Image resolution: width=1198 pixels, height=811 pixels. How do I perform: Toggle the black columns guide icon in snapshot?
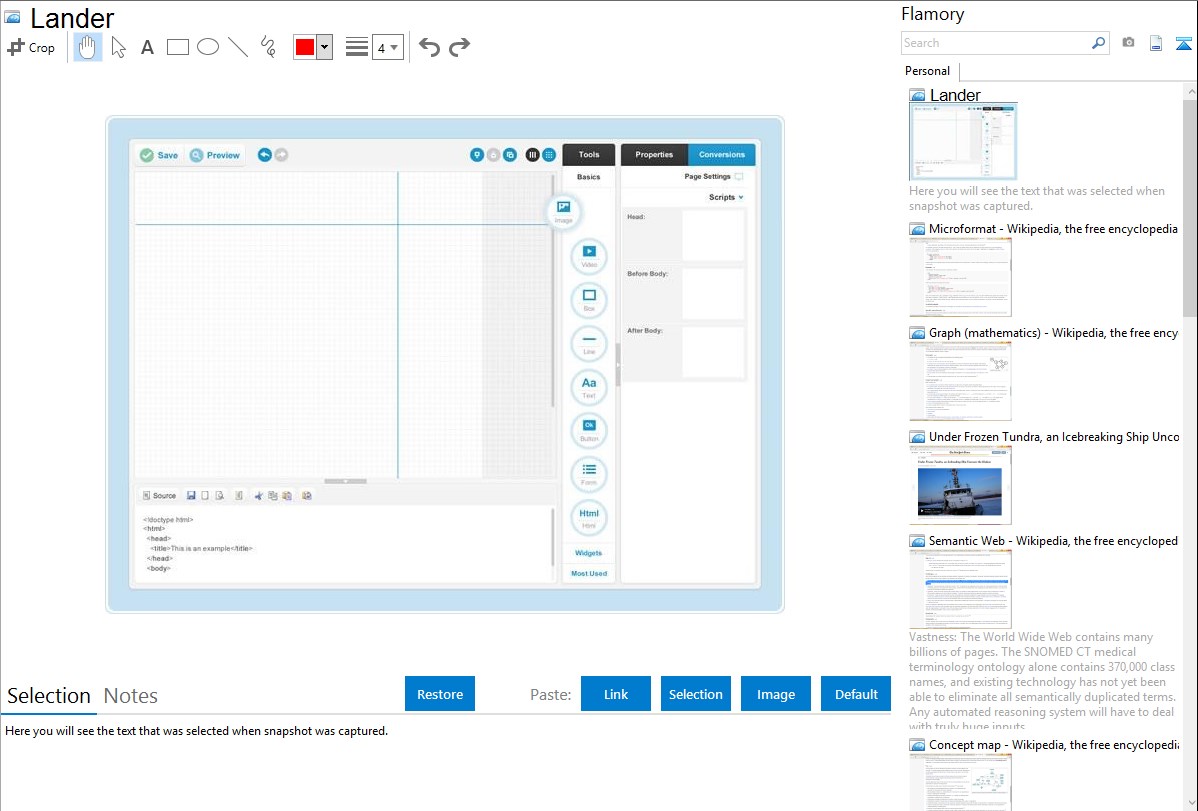[533, 155]
